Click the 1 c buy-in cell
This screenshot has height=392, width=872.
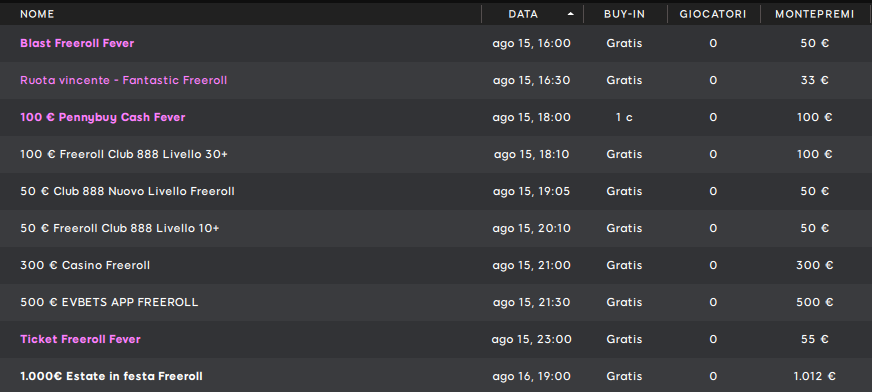pyautogui.click(x=625, y=117)
